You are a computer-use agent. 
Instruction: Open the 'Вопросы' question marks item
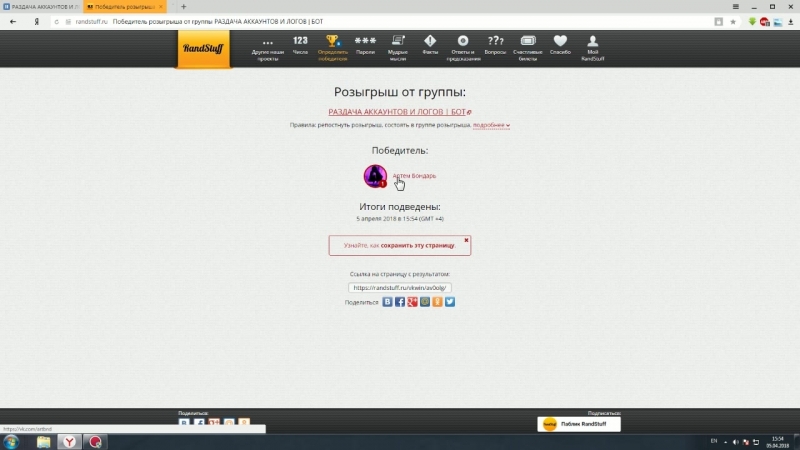495,45
